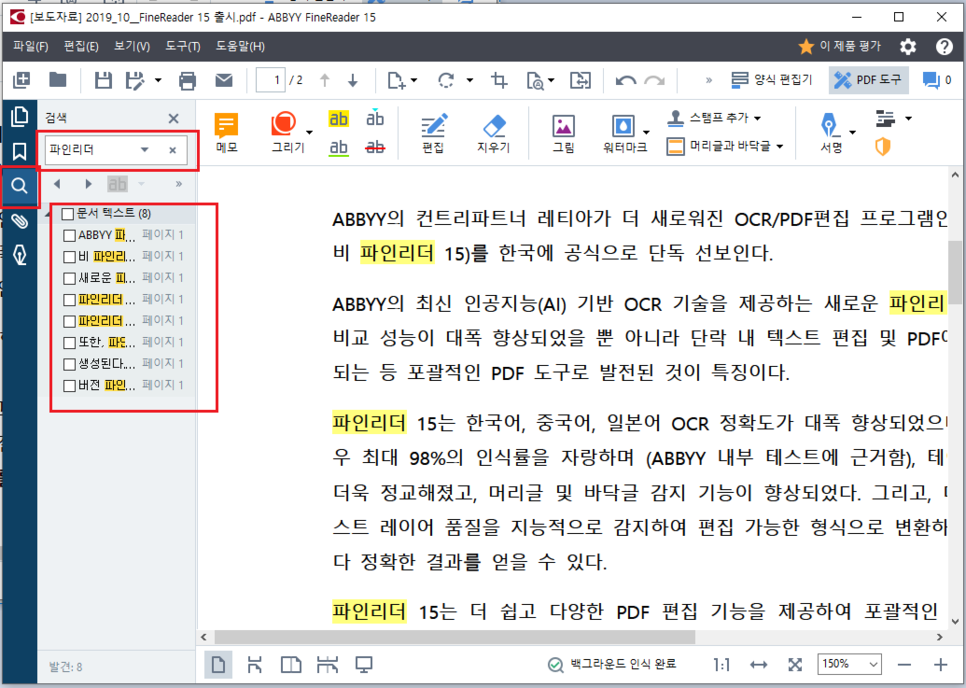This screenshot has width=966, height=688.
Task: Click the password security shield icon
Action: click(x=883, y=147)
